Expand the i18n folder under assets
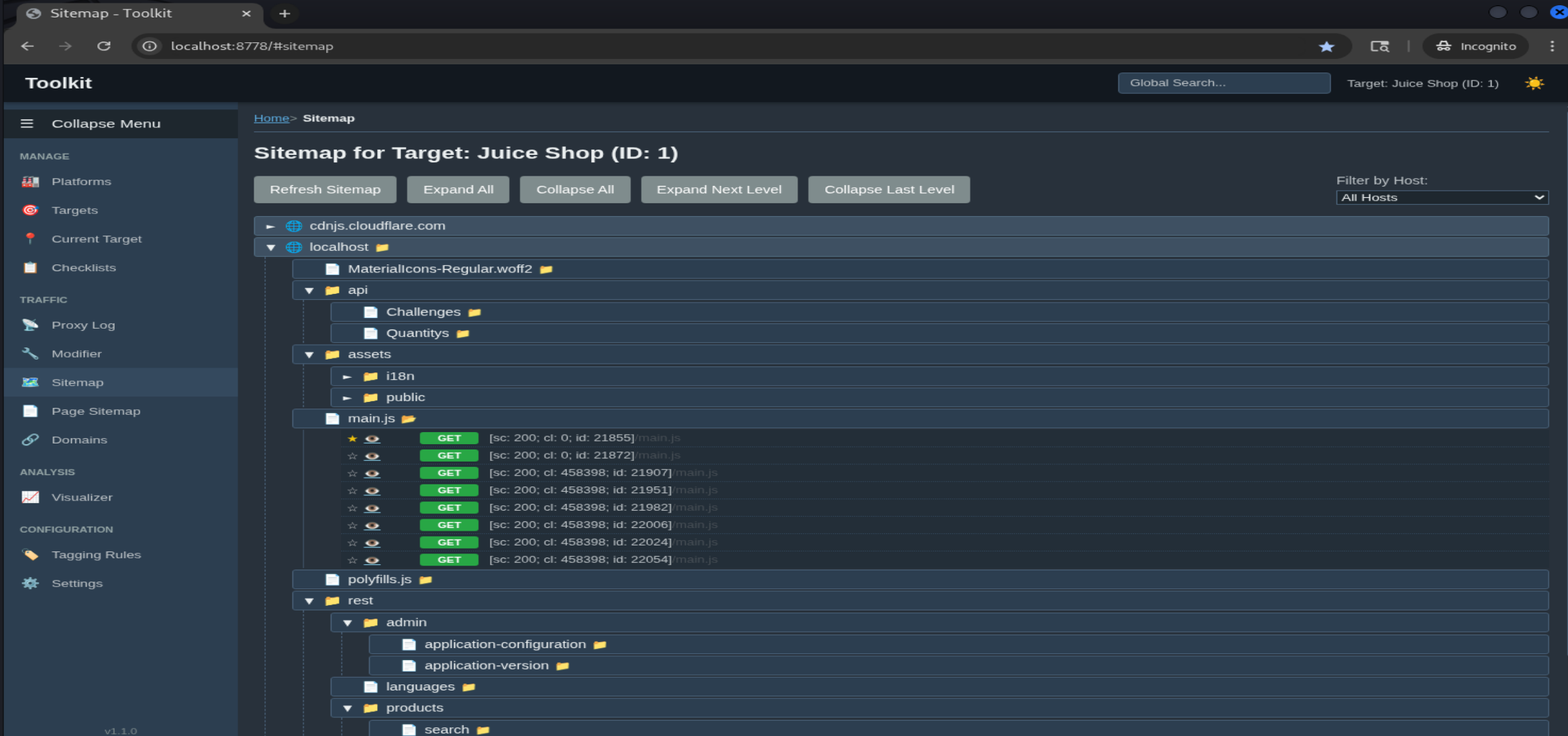 [x=348, y=376]
